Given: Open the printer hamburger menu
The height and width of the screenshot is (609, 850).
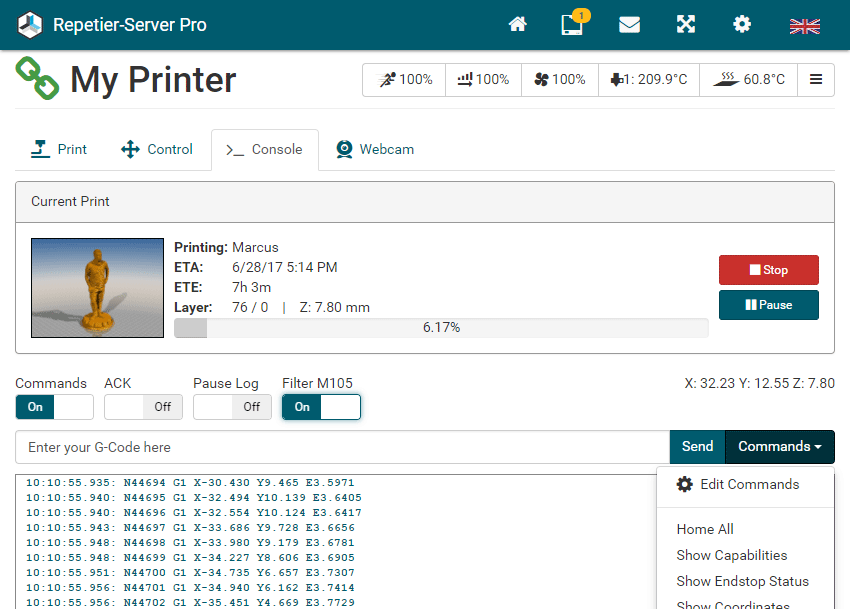Looking at the screenshot, I should tap(816, 80).
